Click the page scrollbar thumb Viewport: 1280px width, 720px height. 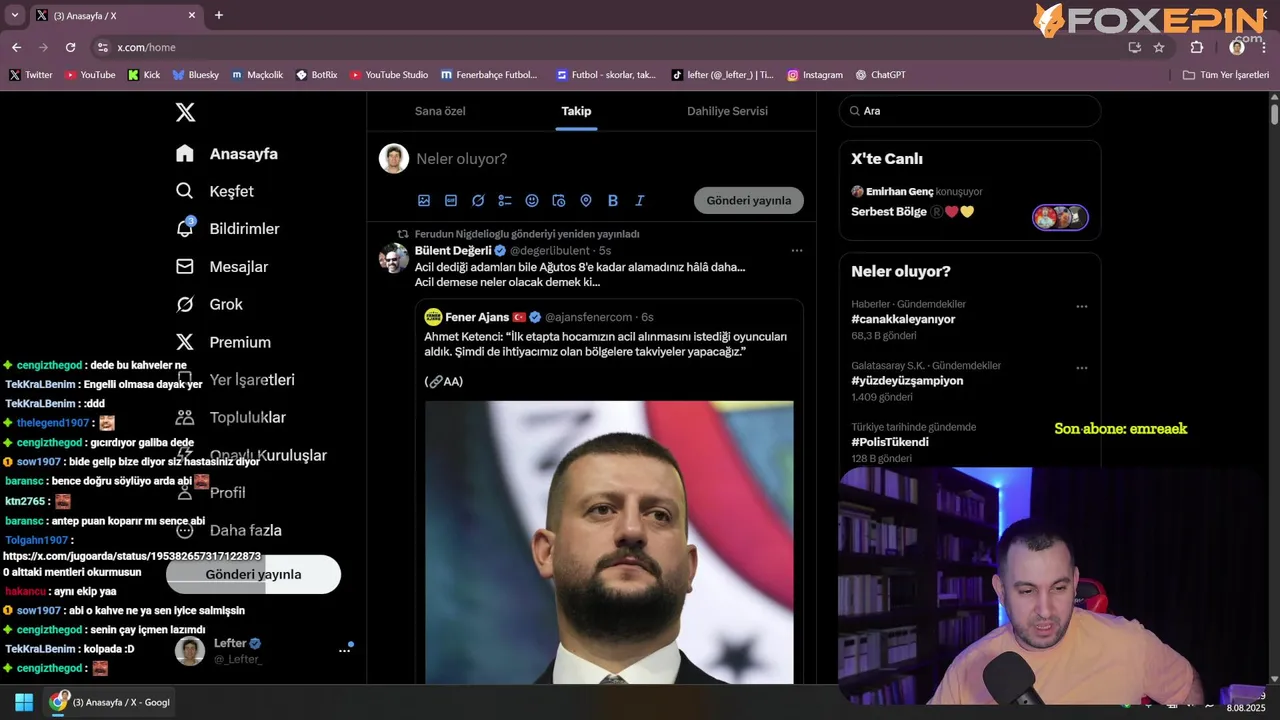[1274, 113]
